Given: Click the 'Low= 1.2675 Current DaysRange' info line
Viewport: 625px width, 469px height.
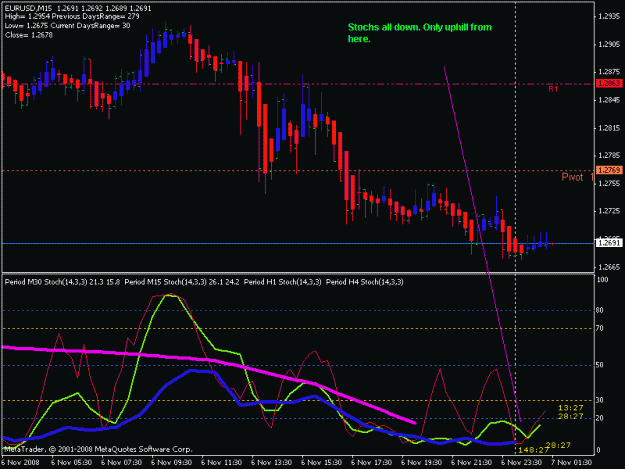Looking at the screenshot, I should pos(68,26).
